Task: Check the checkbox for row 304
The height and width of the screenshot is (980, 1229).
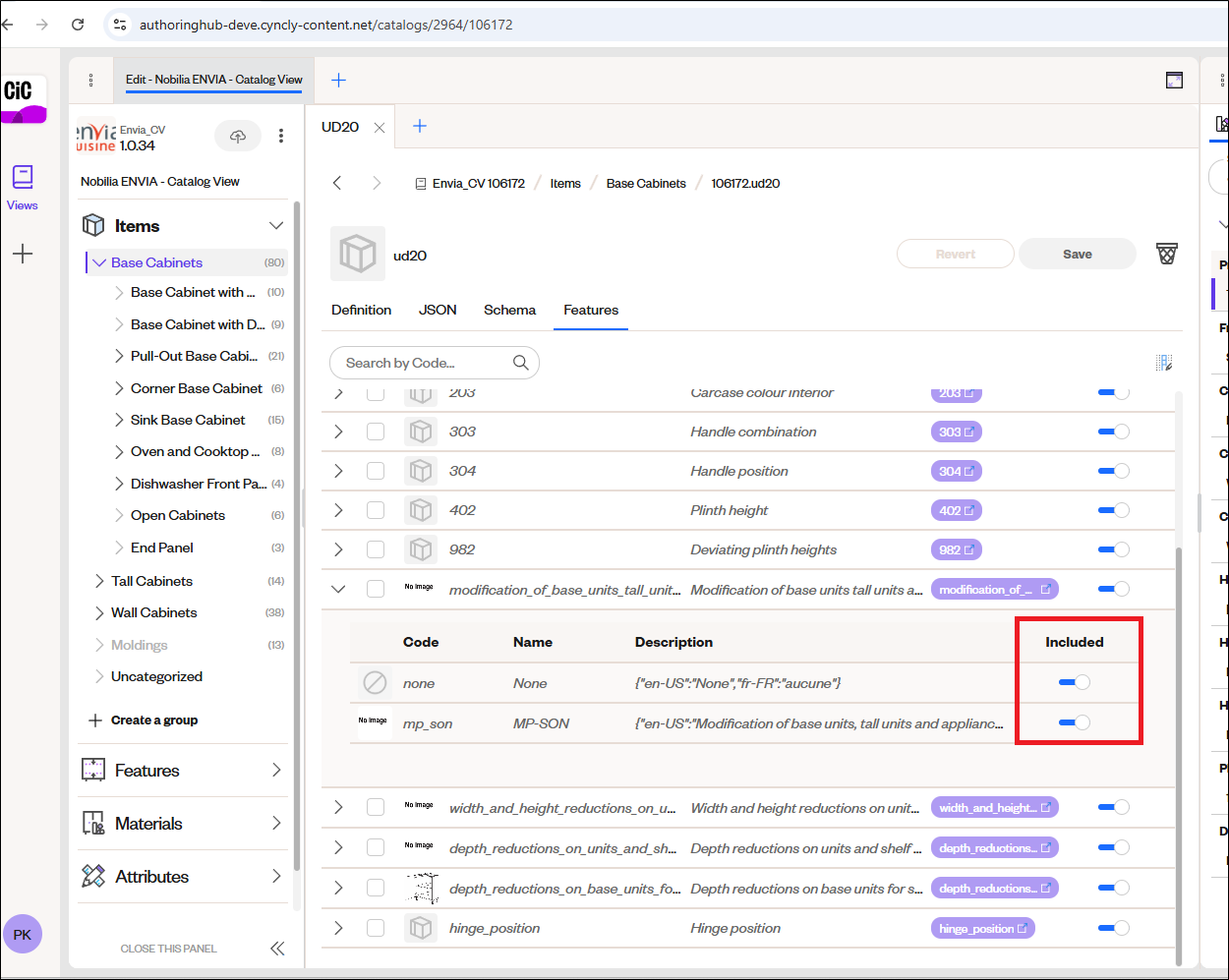Action: tap(376, 471)
